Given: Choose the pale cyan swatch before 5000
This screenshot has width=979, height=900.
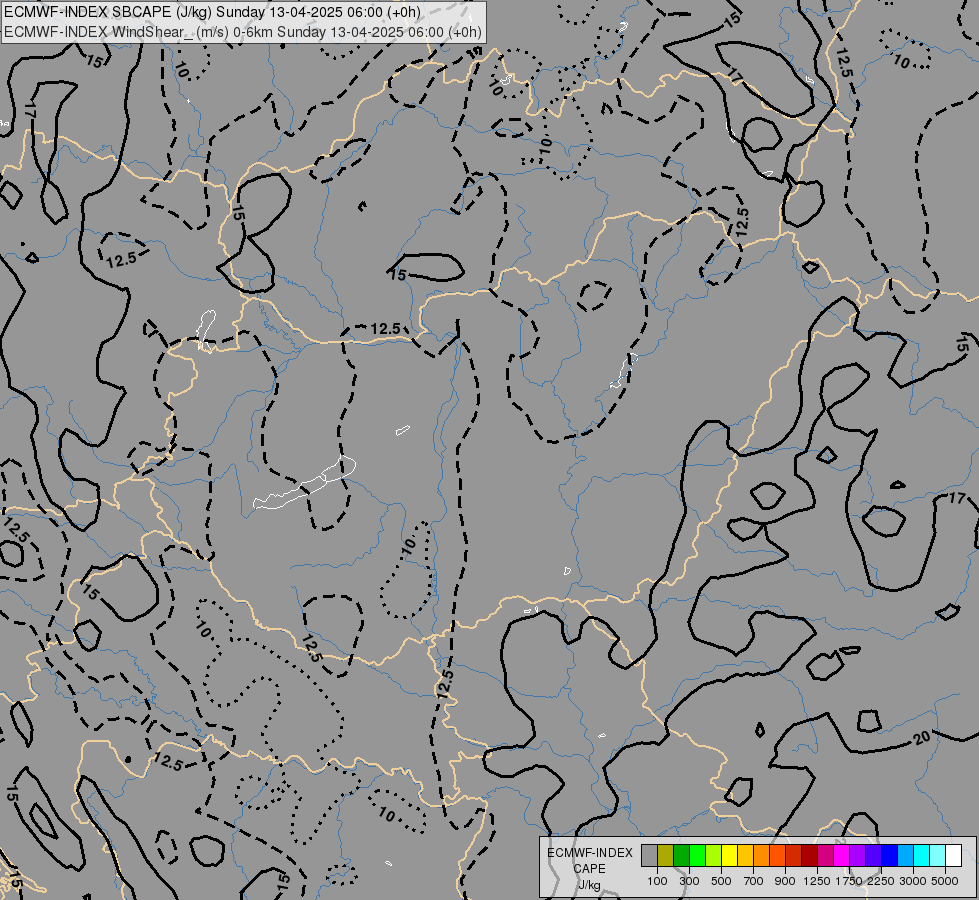Looking at the screenshot, I should 938,856.
